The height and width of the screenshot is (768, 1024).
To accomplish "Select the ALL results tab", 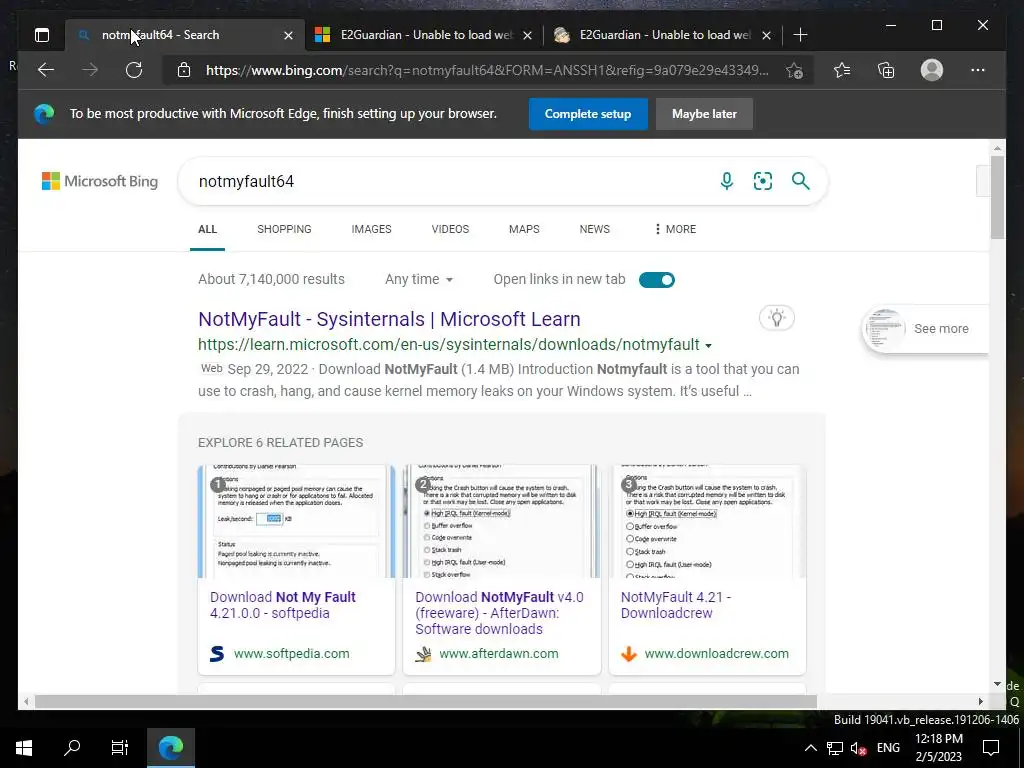I will (207, 229).
